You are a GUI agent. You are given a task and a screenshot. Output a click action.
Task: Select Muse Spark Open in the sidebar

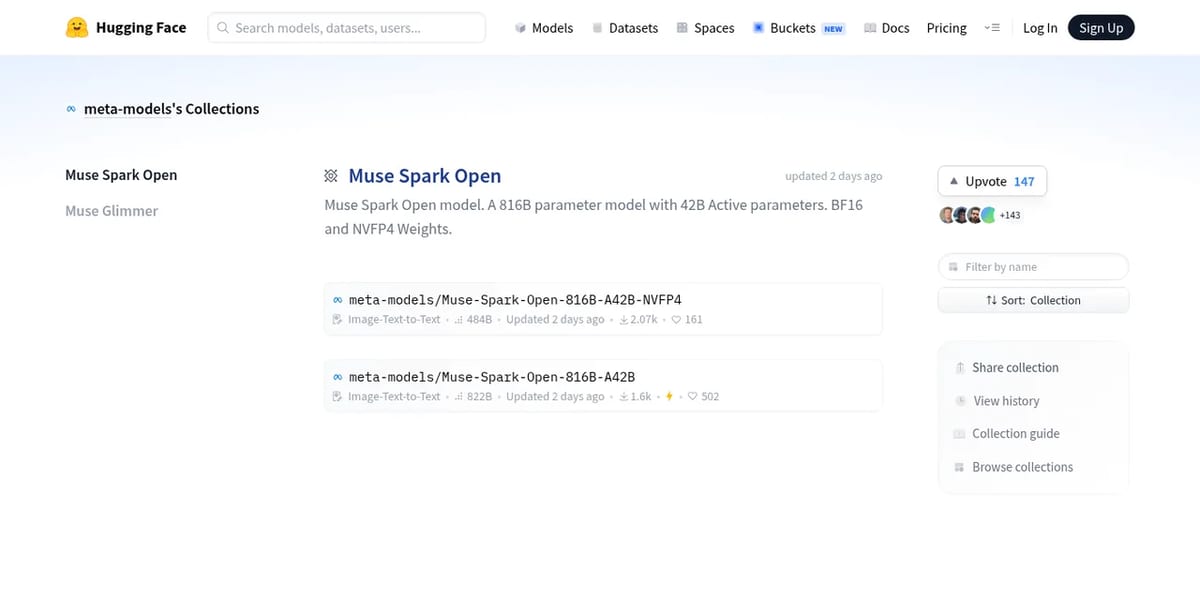point(121,175)
